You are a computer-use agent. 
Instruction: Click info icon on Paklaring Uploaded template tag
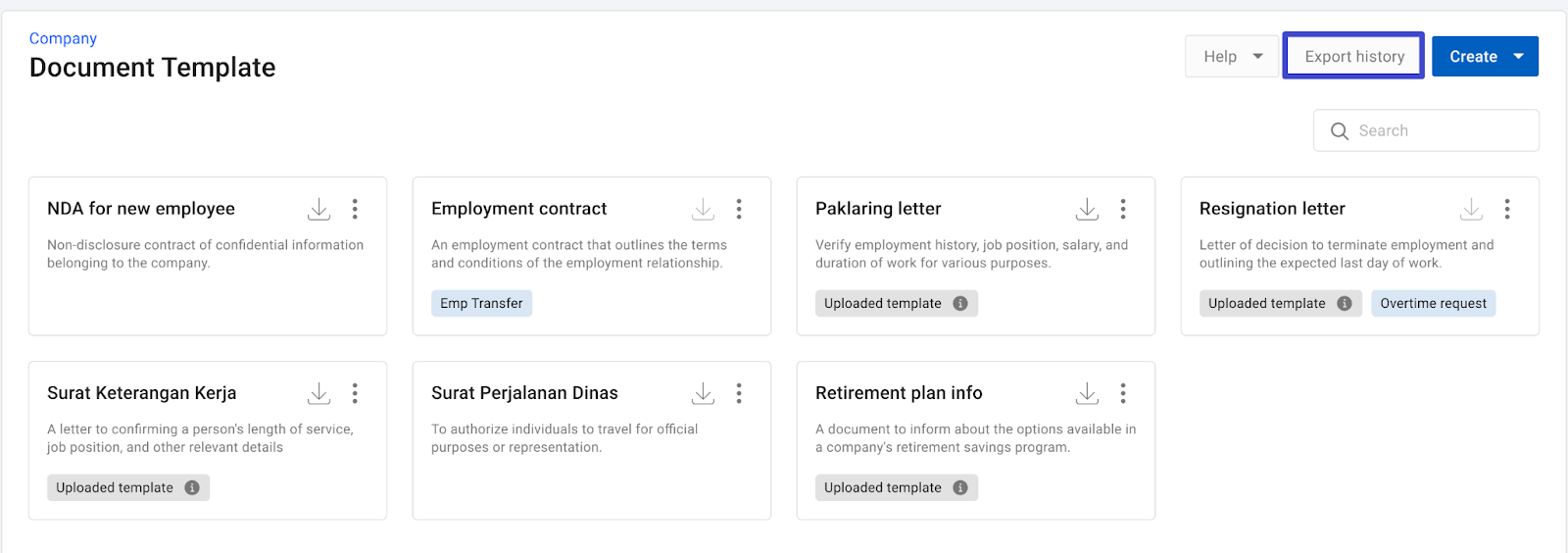tap(960, 304)
